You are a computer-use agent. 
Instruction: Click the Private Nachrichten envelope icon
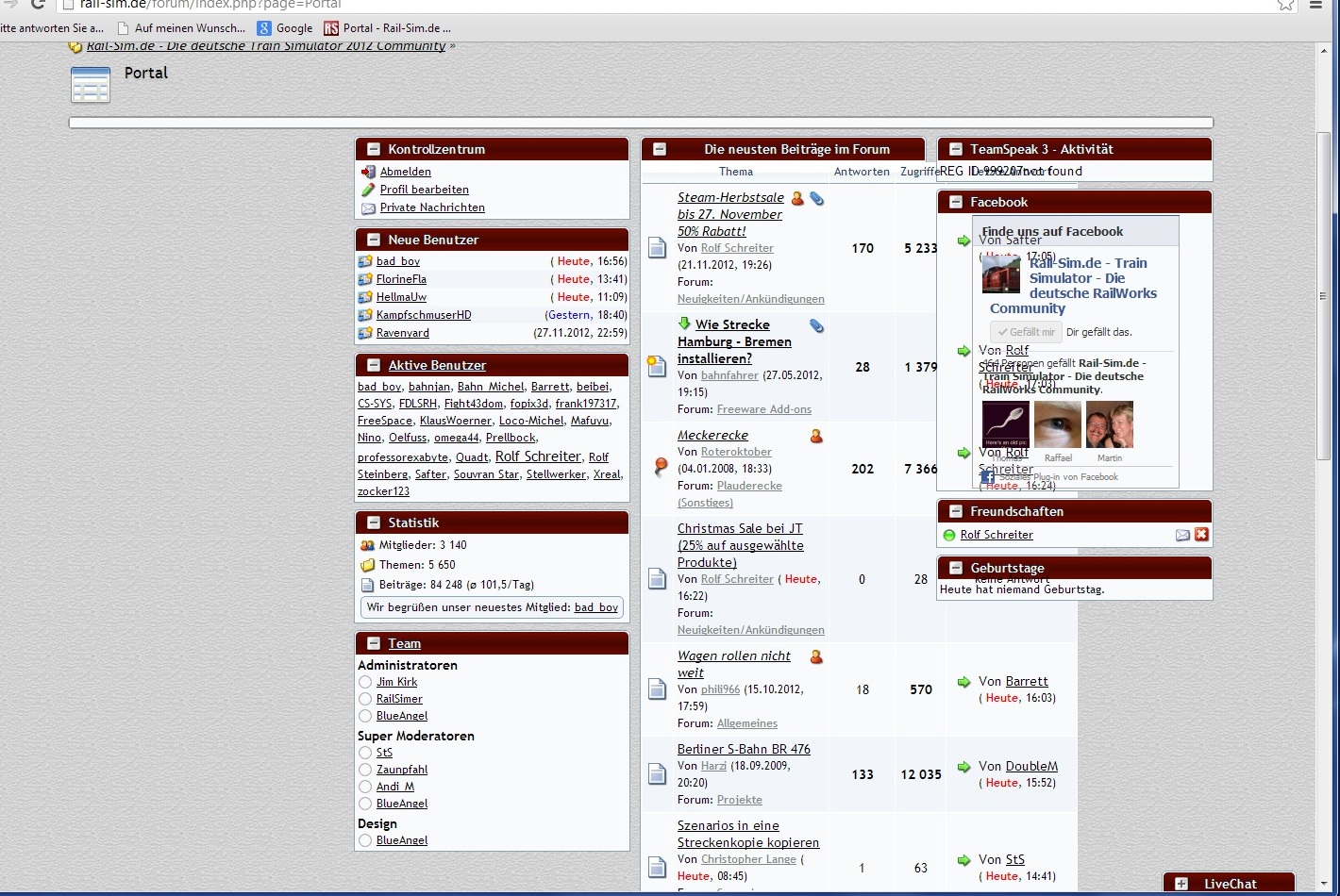(368, 207)
